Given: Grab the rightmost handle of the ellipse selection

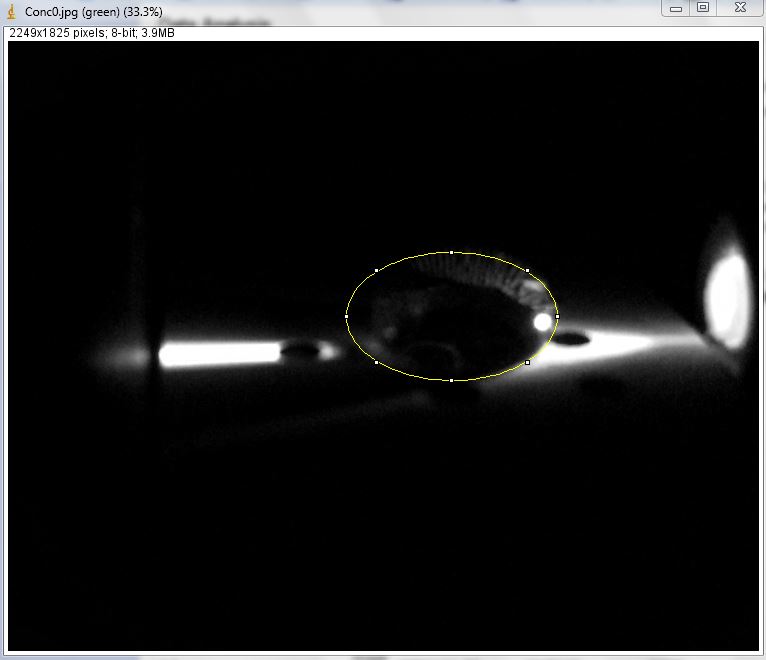Looking at the screenshot, I should coord(557,316).
